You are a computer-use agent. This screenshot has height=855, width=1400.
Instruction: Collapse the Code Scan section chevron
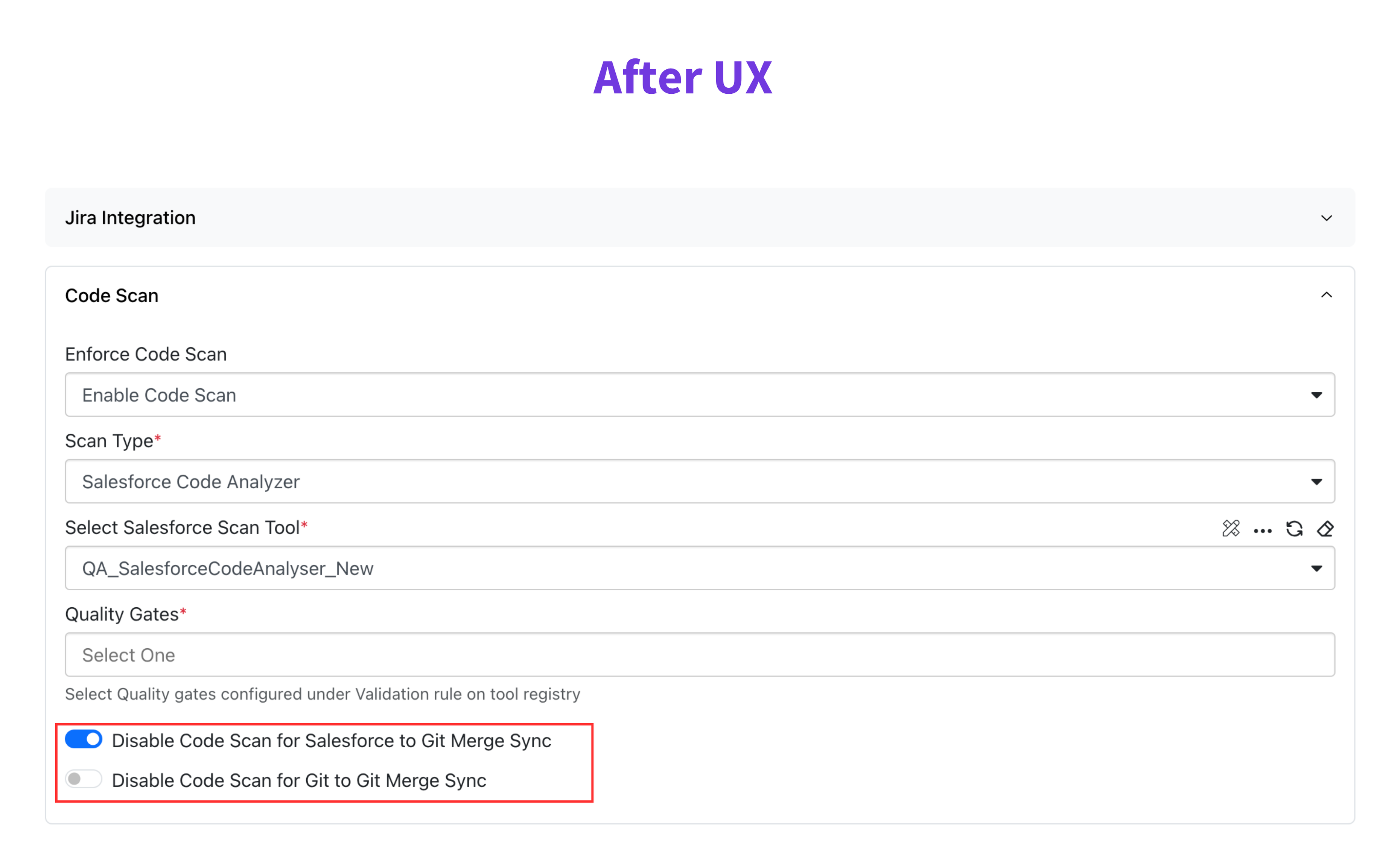tap(1326, 295)
